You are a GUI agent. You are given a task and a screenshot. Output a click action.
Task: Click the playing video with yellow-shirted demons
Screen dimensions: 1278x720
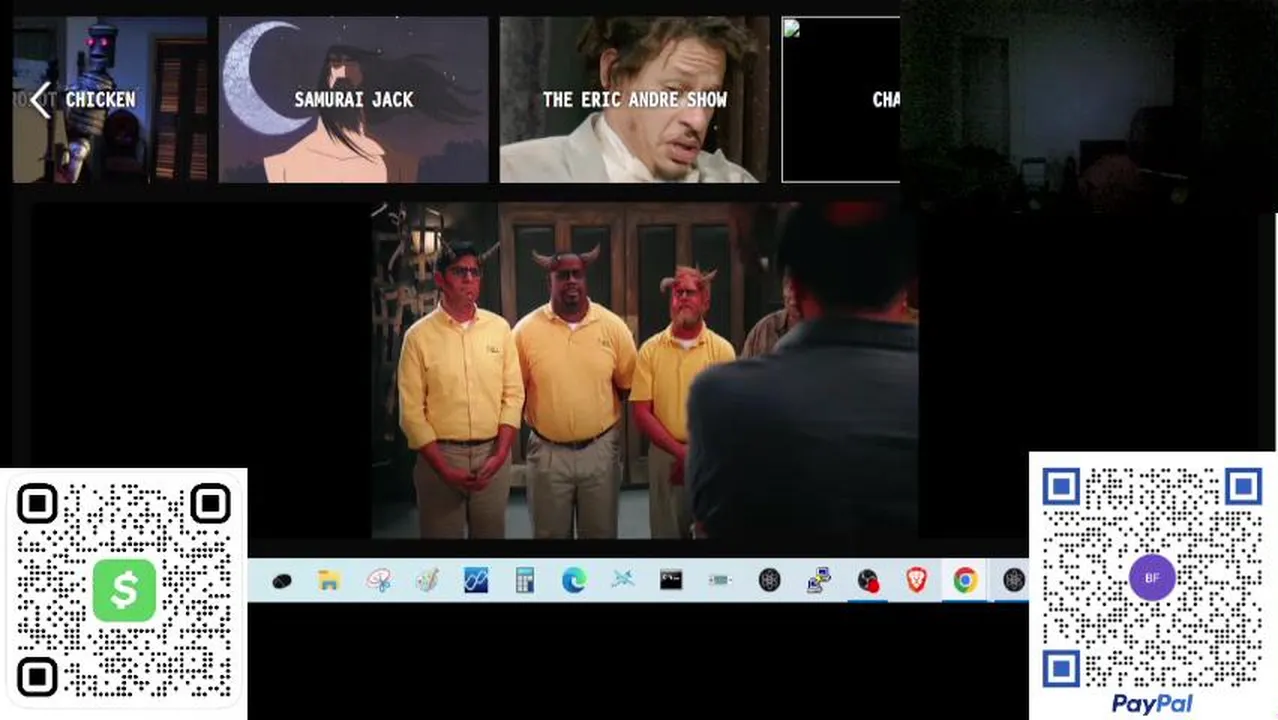click(x=645, y=371)
